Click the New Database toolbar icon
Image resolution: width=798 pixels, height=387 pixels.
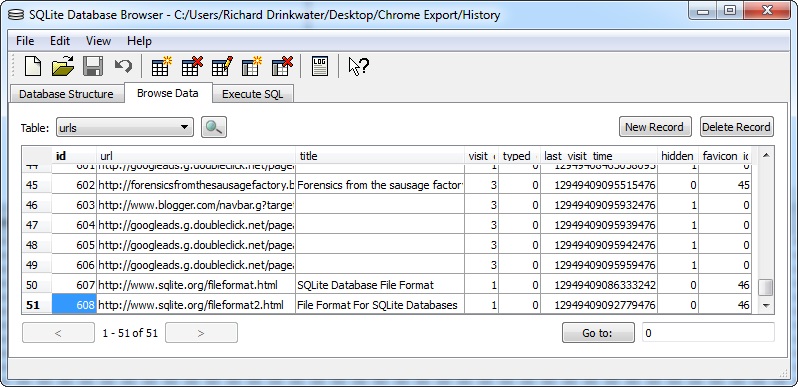point(33,67)
